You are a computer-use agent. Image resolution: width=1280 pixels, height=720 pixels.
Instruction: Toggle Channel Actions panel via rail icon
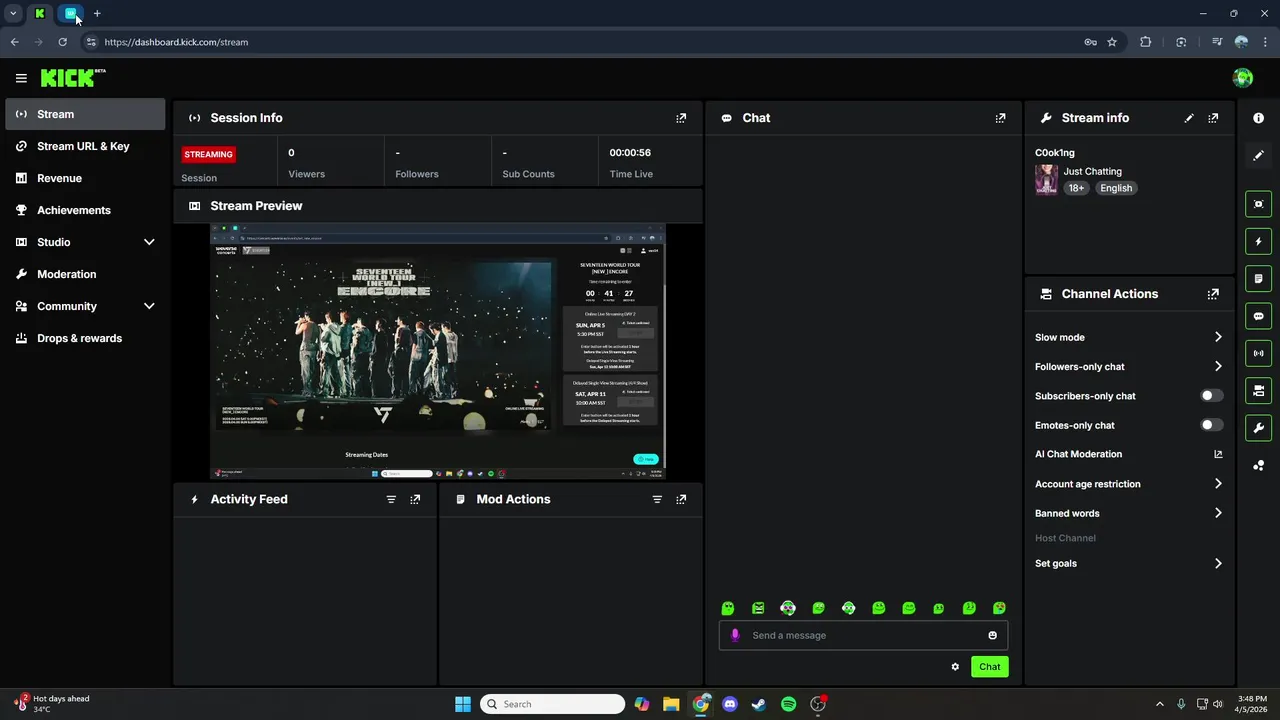1258,390
